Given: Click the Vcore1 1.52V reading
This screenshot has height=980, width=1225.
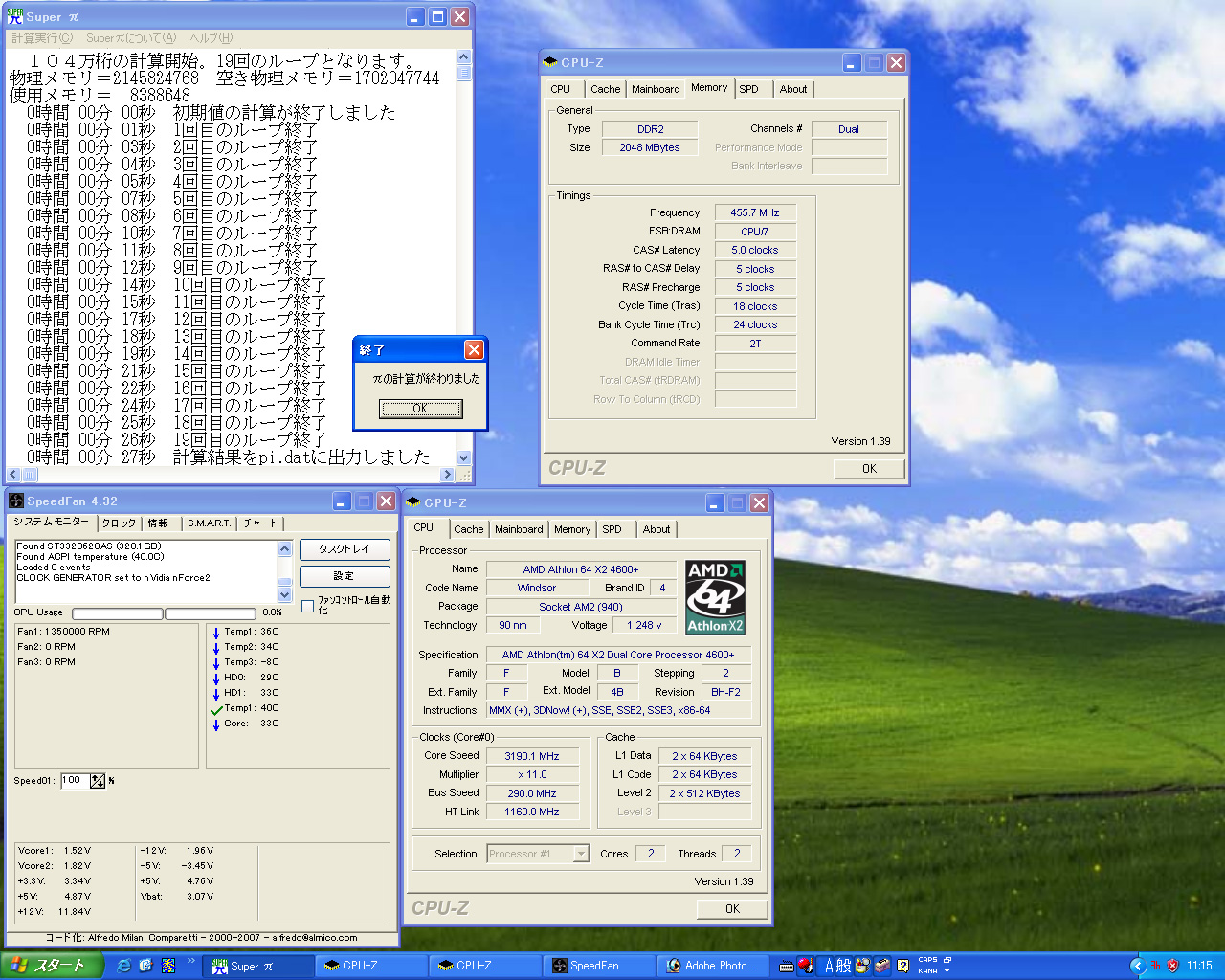Looking at the screenshot, I should click(55, 851).
